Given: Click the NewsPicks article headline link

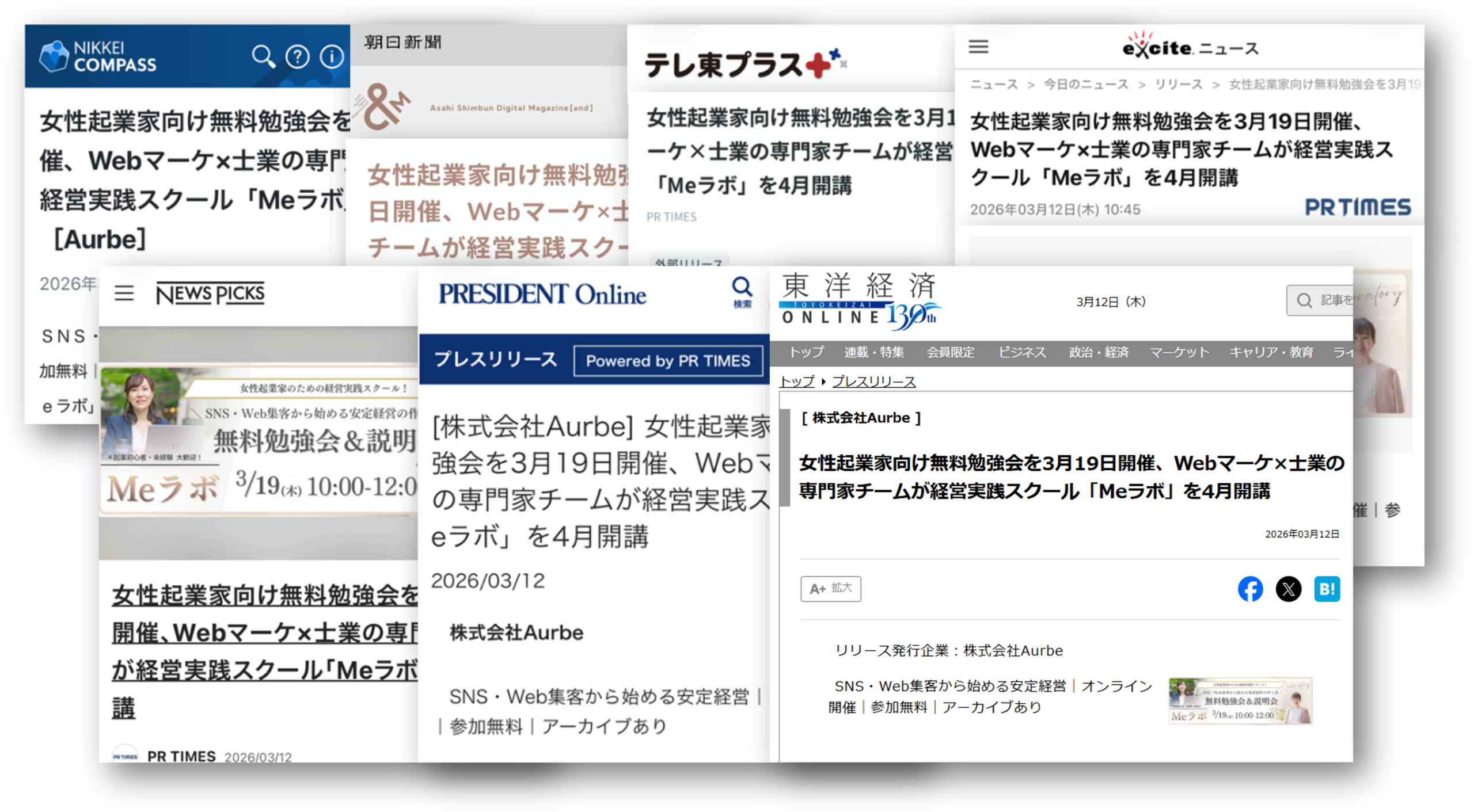Looking at the screenshot, I should pos(265,633).
